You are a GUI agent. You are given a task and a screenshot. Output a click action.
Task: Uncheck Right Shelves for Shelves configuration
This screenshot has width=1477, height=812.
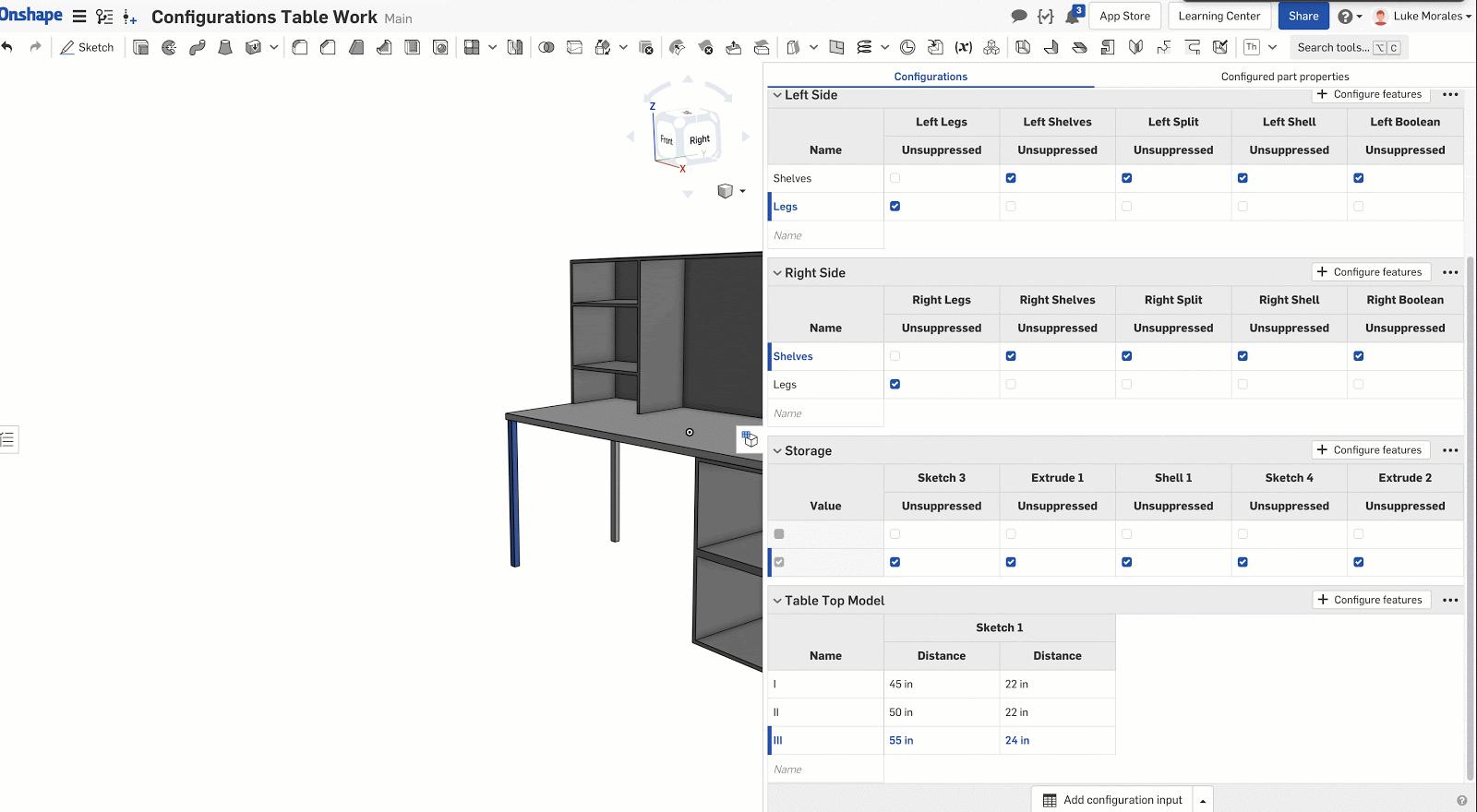pyautogui.click(x=1011, y=356)
